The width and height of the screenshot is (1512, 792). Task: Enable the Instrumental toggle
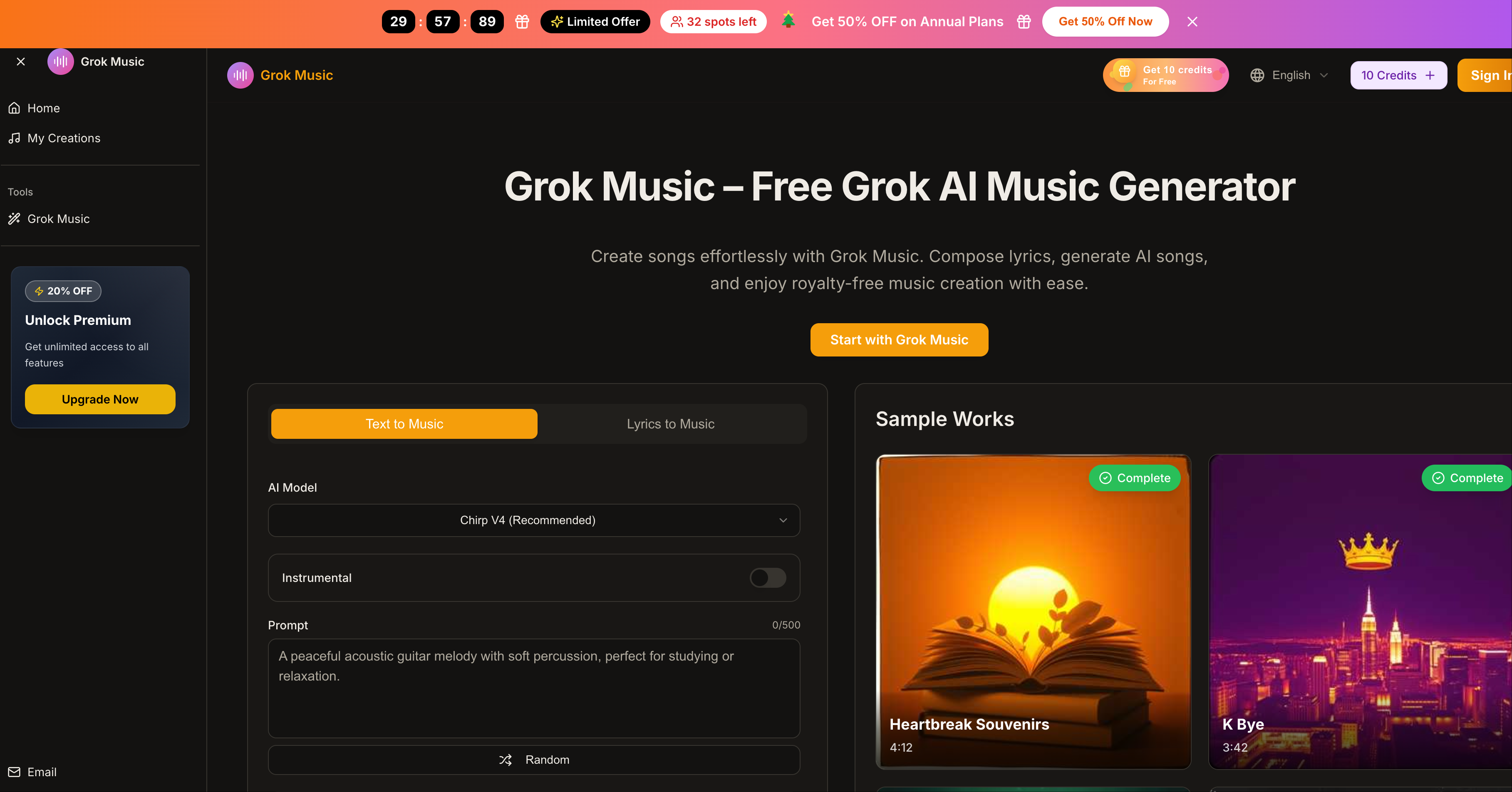tap(768, 578)
